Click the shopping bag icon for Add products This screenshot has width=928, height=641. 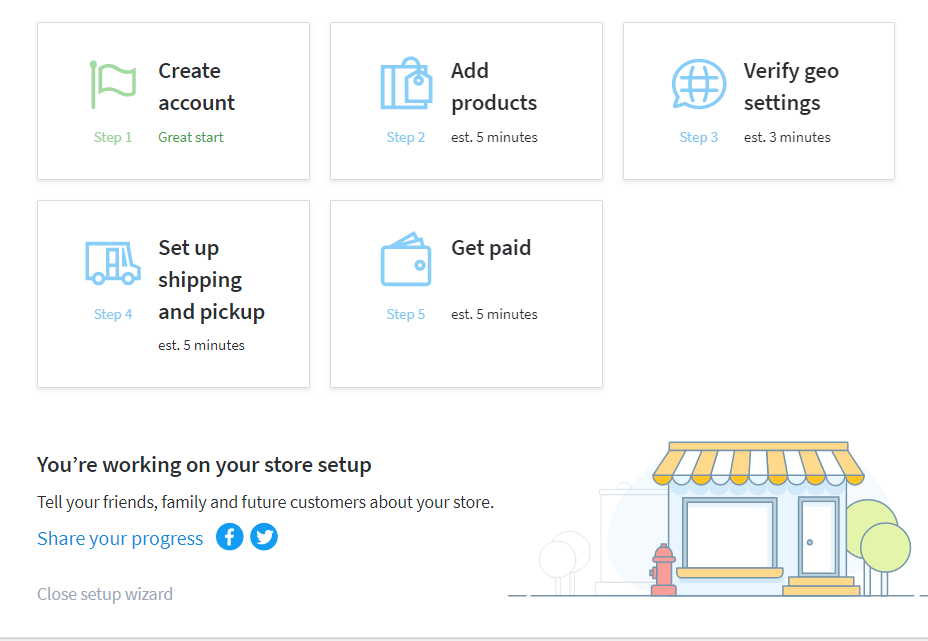(x=406, y=83)
